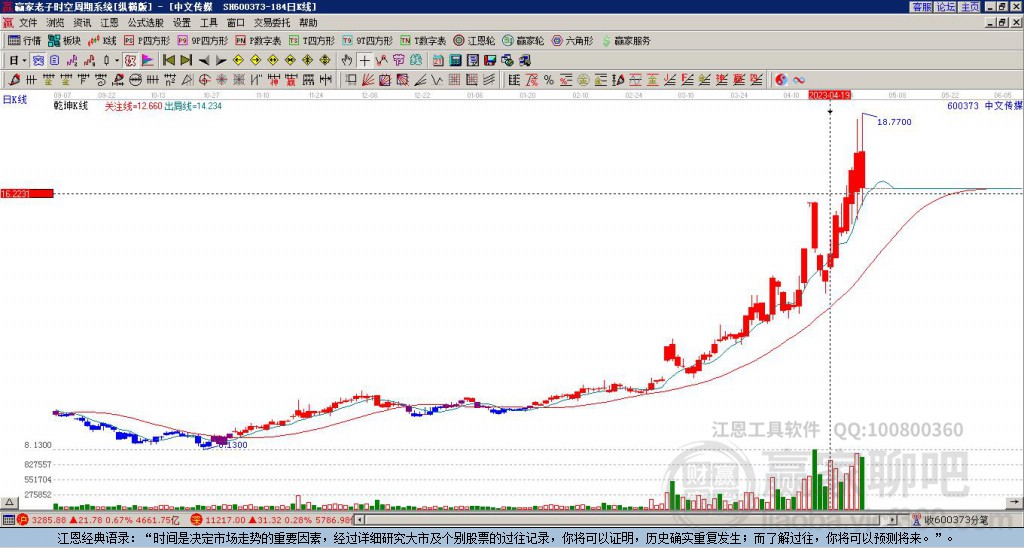Click the 行情 quotes toolbar button
The height and width of the screenshot is (548, 1024).
pos(24,40)
